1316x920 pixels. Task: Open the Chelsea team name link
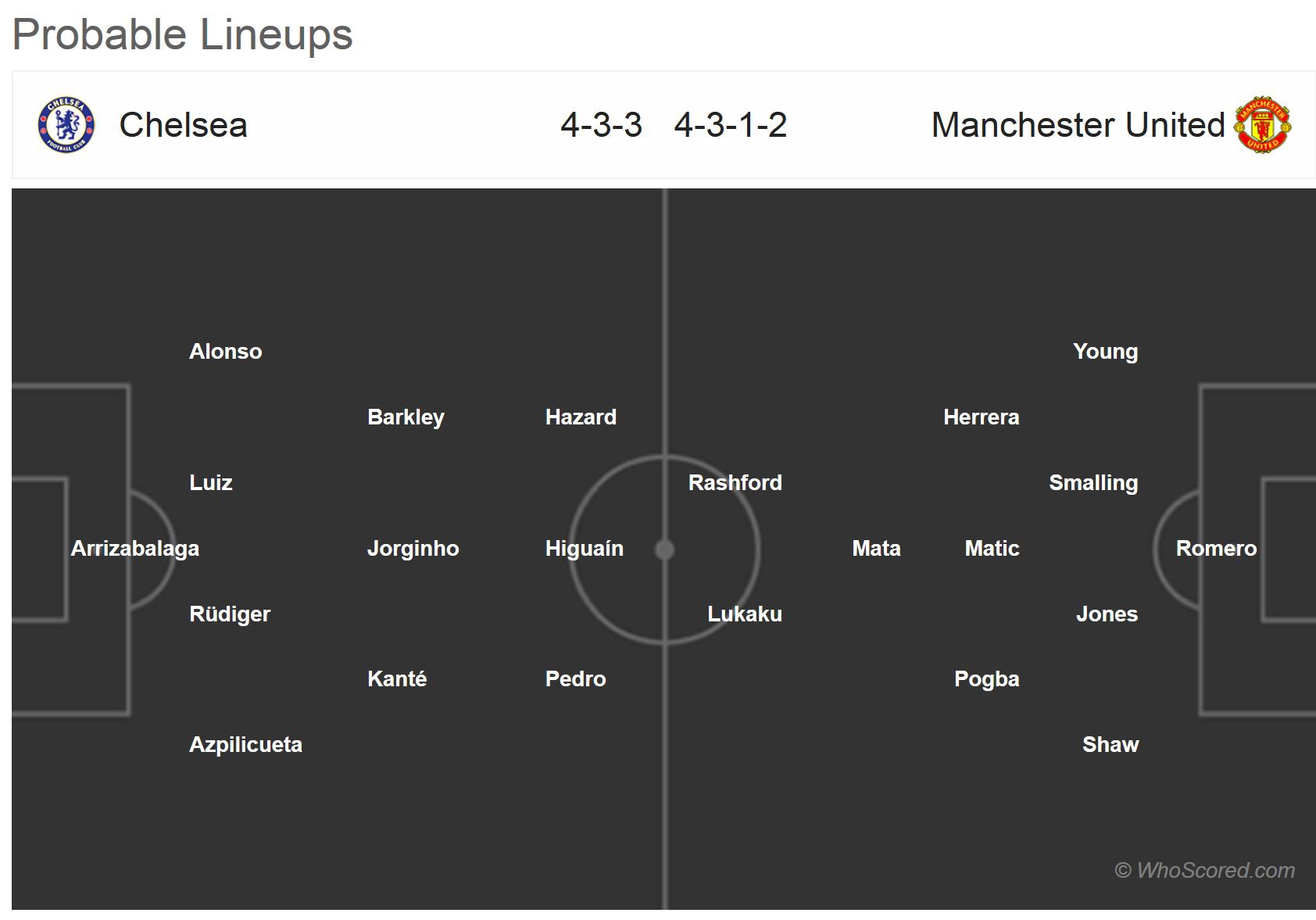183,125
